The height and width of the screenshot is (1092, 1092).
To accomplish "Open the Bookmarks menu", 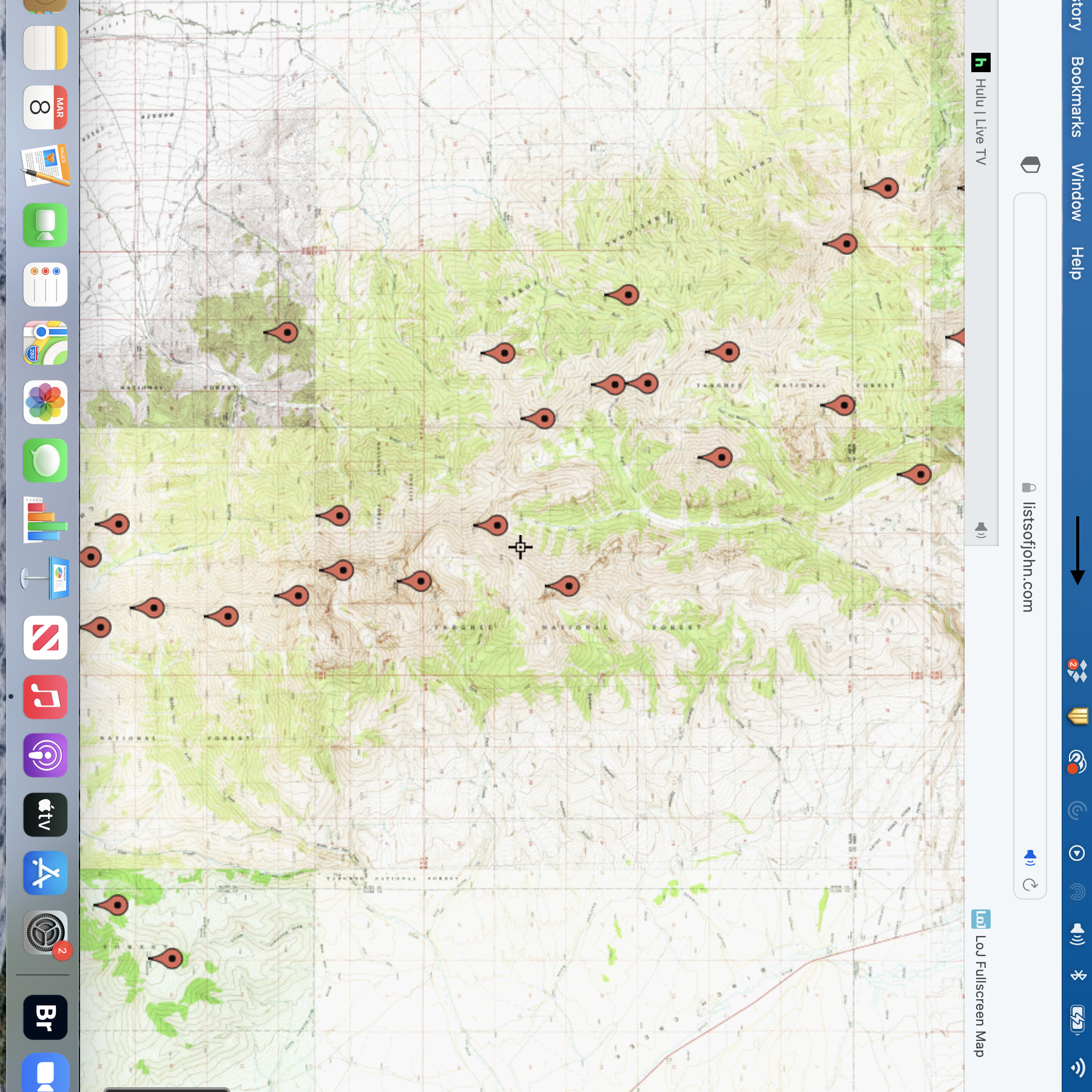I will pos(1077,97).
